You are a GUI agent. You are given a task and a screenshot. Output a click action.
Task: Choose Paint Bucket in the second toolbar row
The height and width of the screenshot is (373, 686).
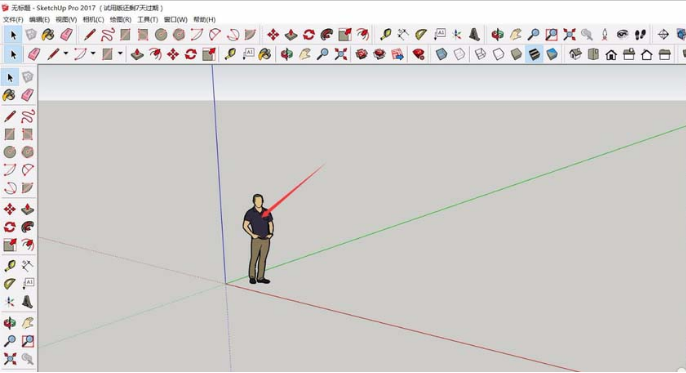pos(264,54)
